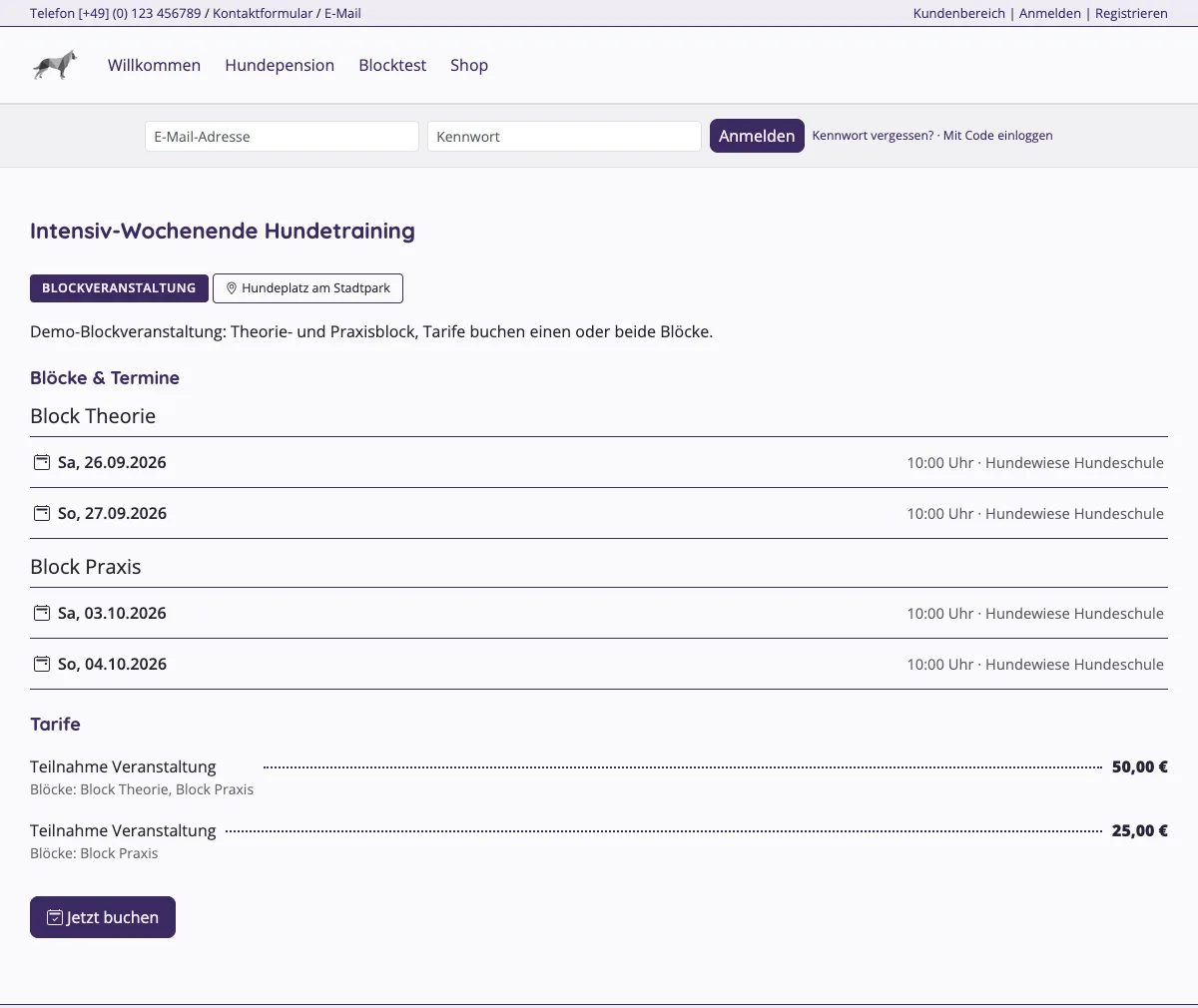
Task: Click the BLOCKVERANSTALTUNG badge
Action: (119, 288)
